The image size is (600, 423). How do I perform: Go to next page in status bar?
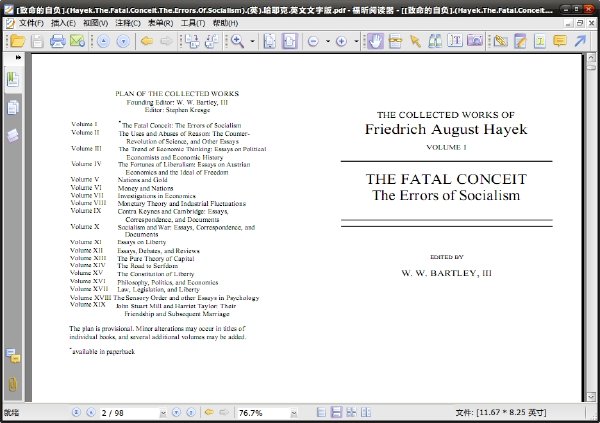coord(176,412)
